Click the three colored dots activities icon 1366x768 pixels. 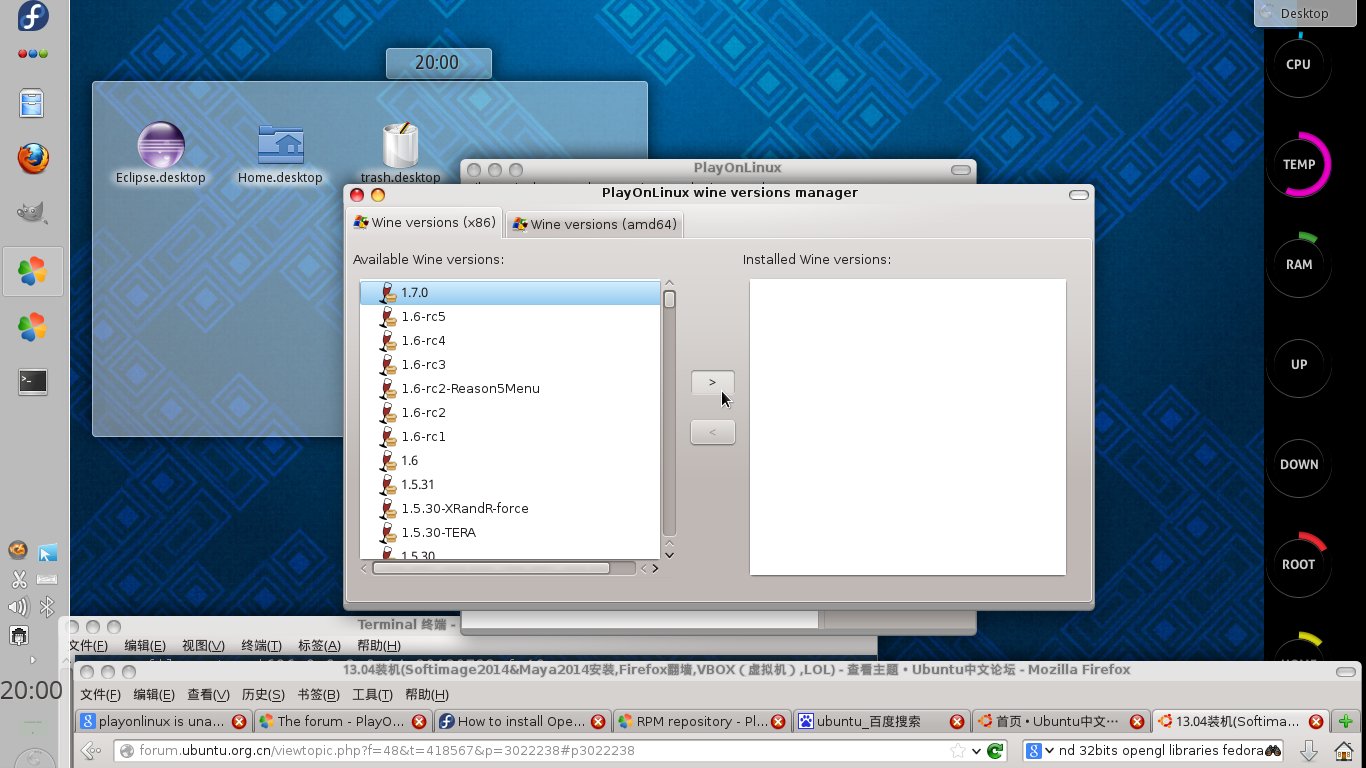click(33, 54)
